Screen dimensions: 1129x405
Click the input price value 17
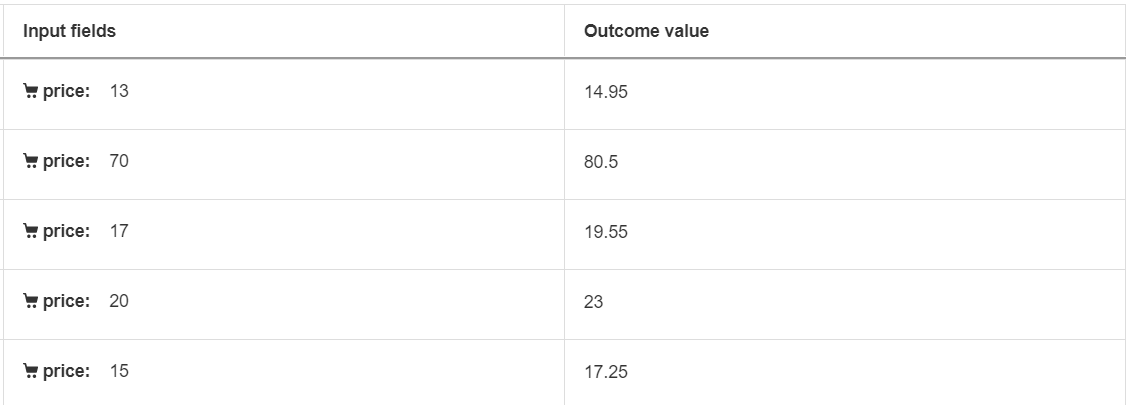click(119, 231)
